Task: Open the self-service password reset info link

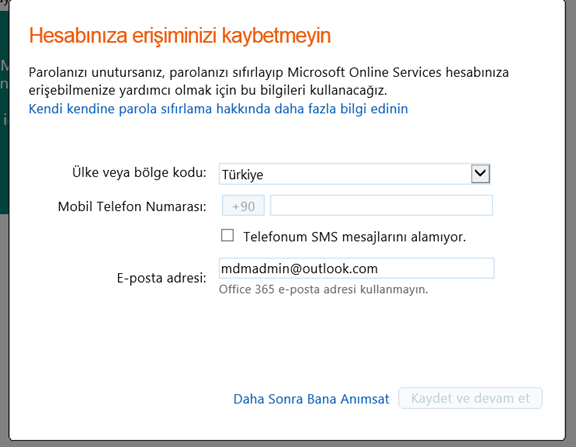Action: (x=218, y=109)
